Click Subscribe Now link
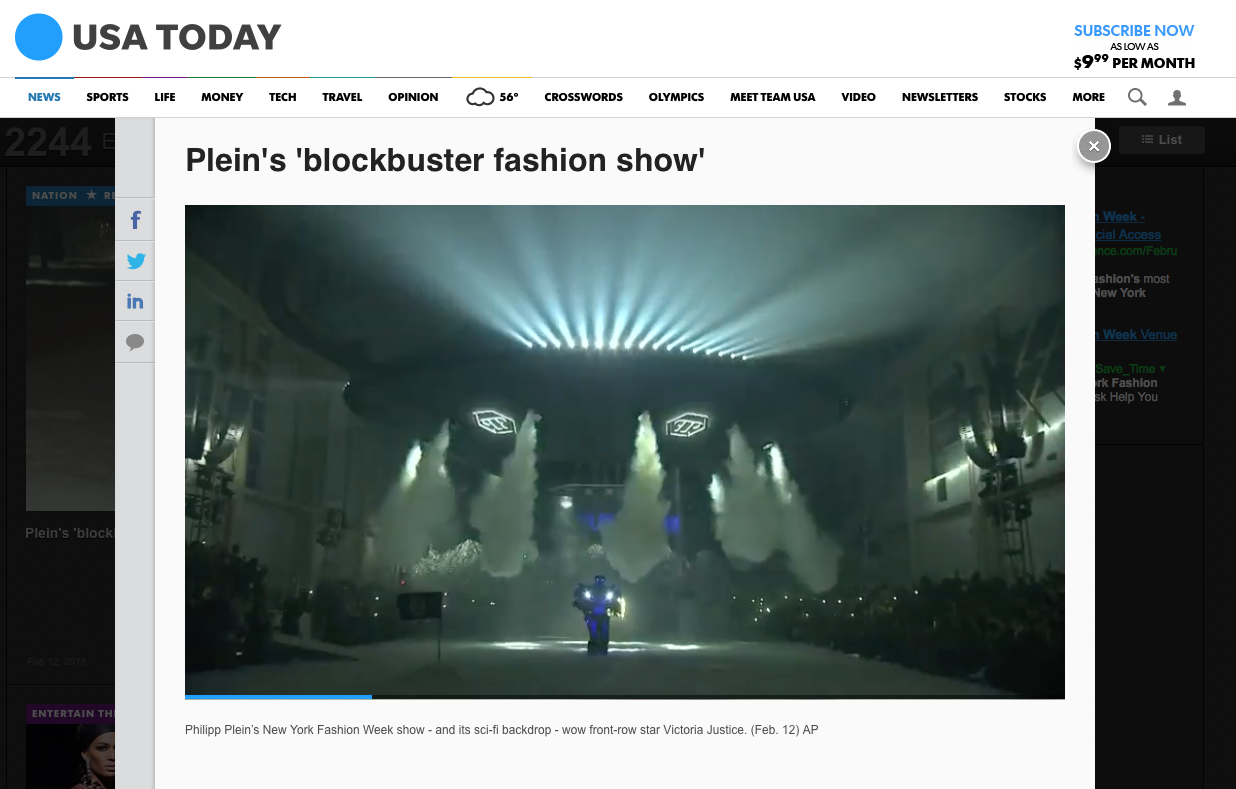 click(x=1134, y=31)
